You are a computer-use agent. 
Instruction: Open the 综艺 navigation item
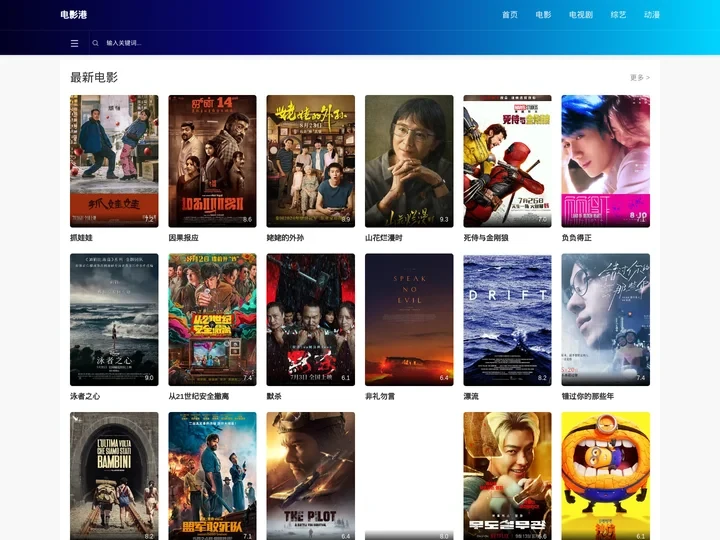[x=618, y=15]
